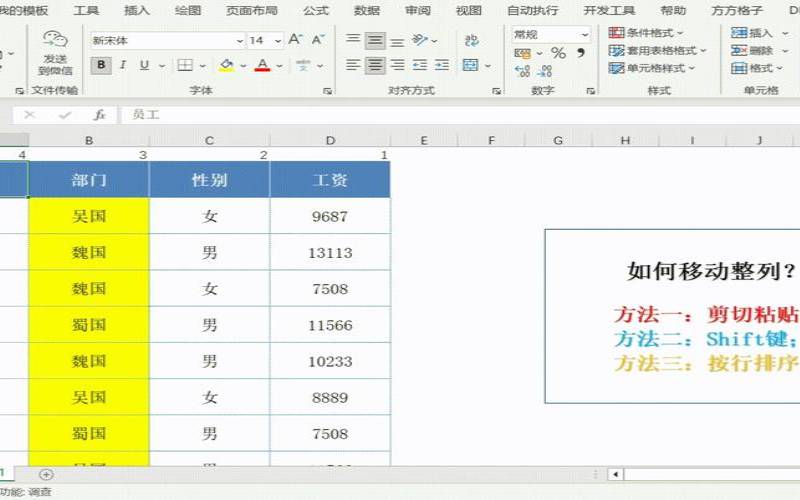Open the 方方格子 ribbon tab
The image size is (800, 500).
[737, 10]
